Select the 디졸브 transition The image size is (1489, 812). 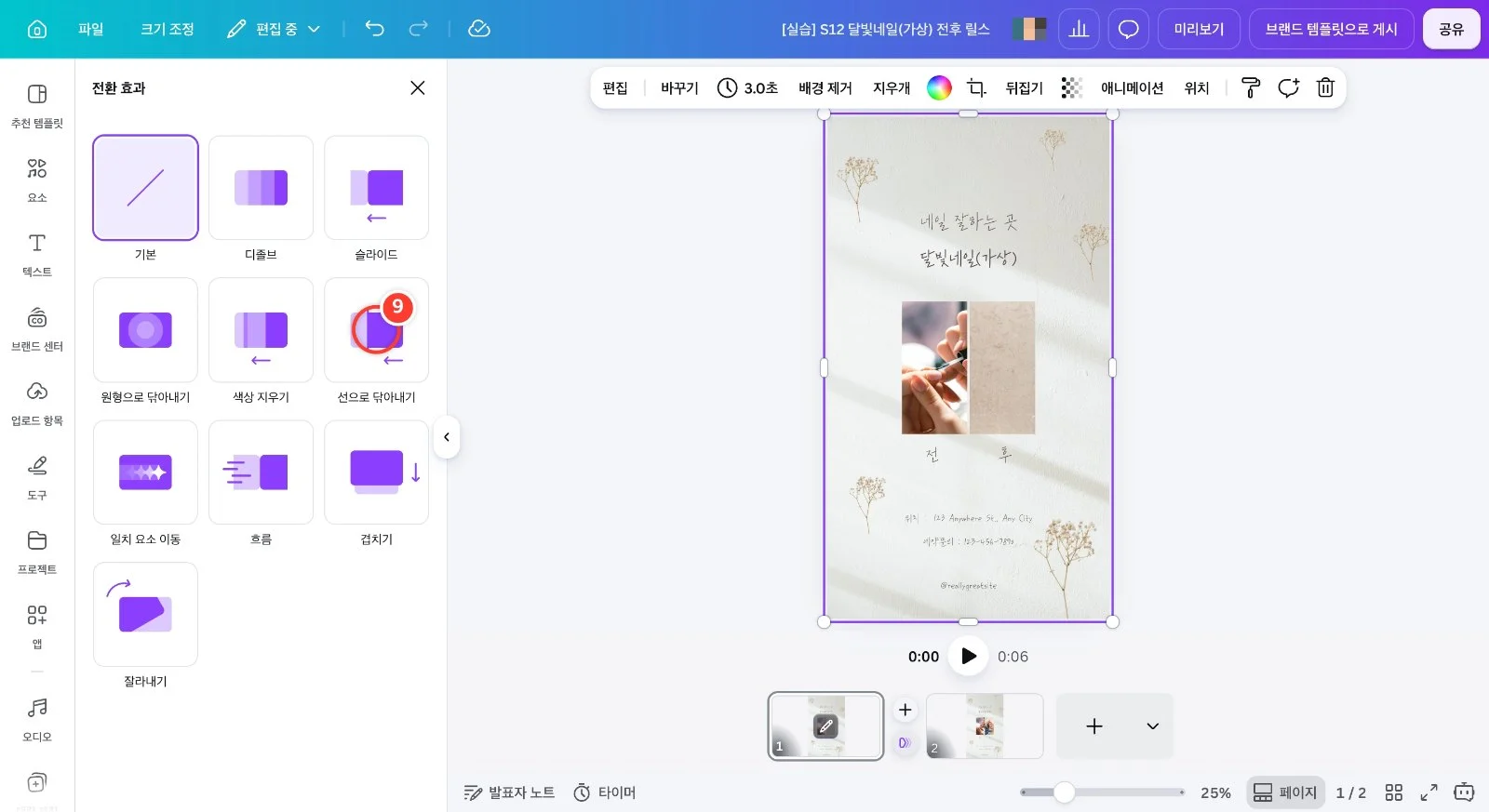(261, 188)
